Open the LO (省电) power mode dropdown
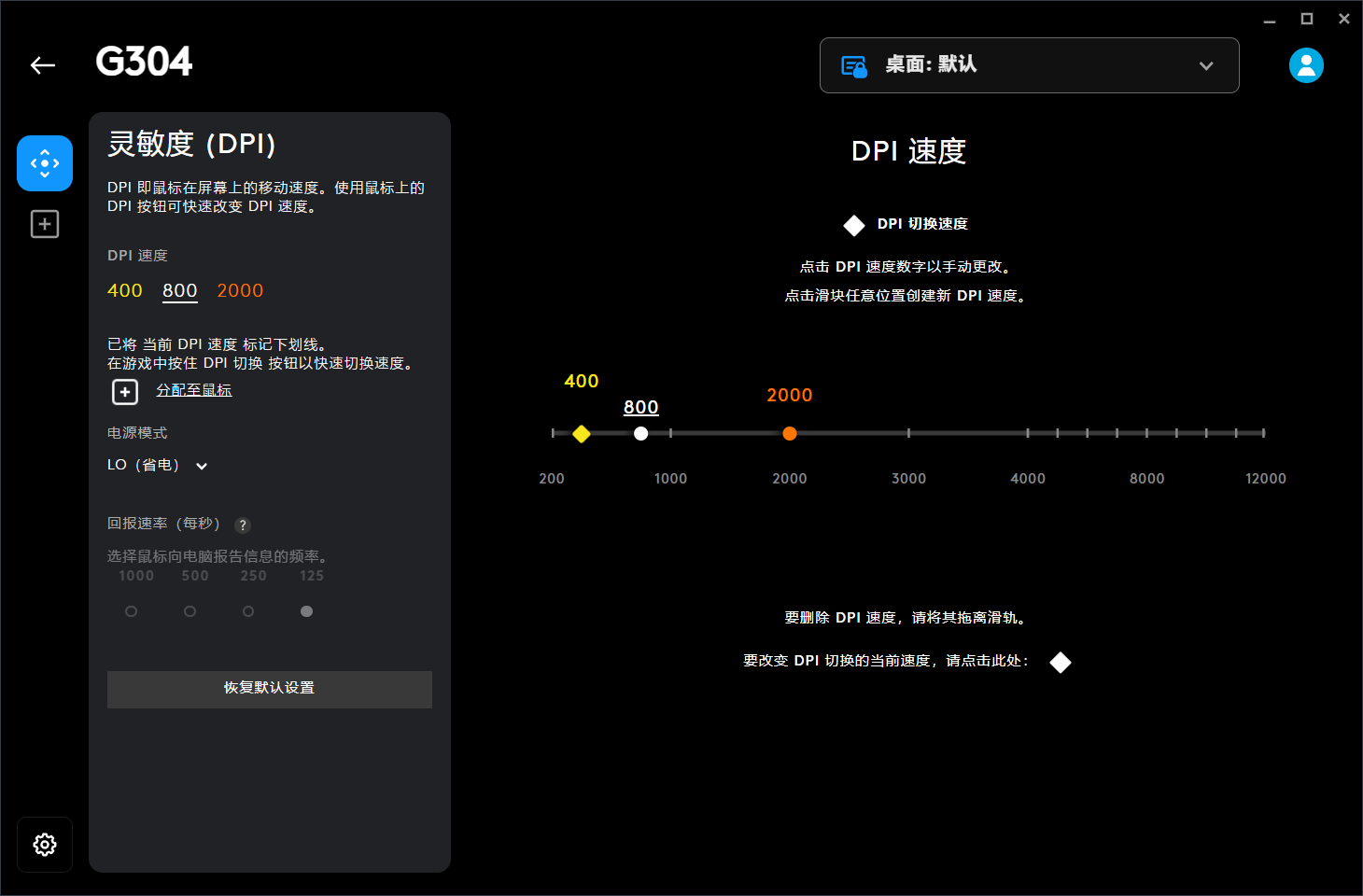1363x896 pixels. (157, 465)
